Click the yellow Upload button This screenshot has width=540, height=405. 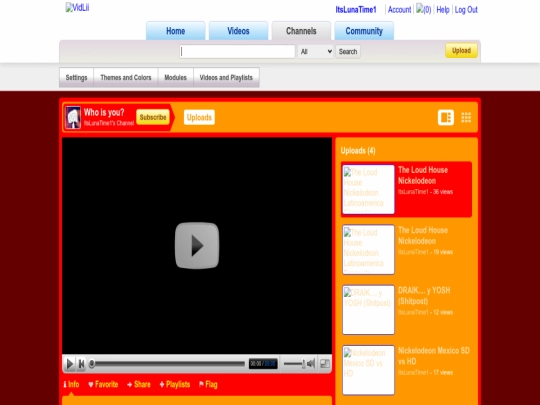pos(461,51)
